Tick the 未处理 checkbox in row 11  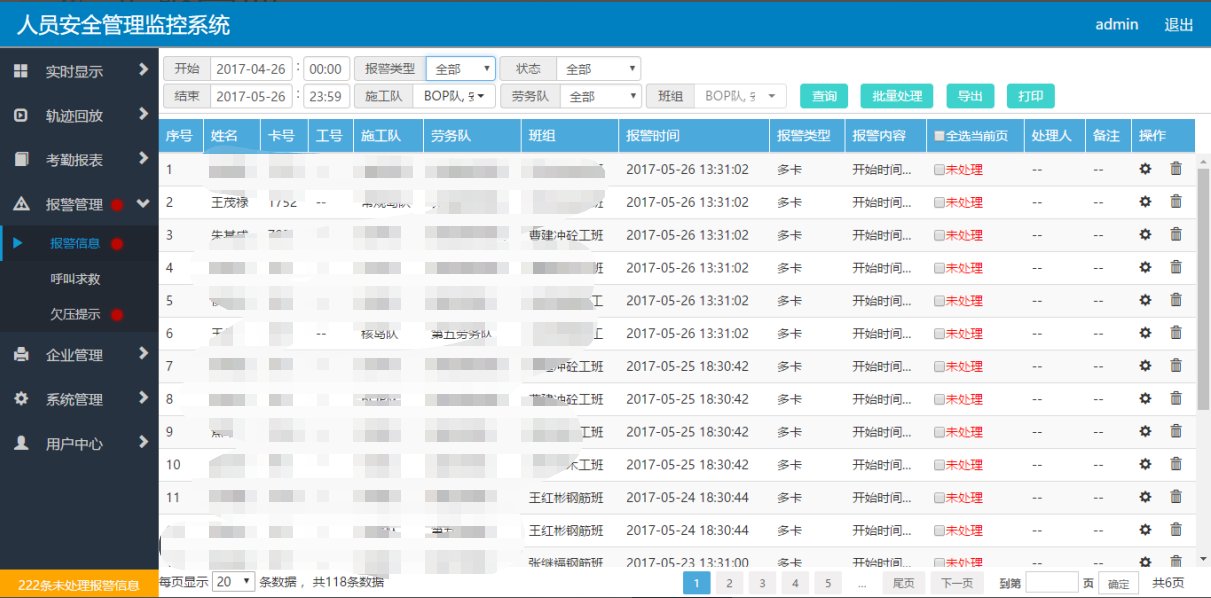[x=939, y=498]
